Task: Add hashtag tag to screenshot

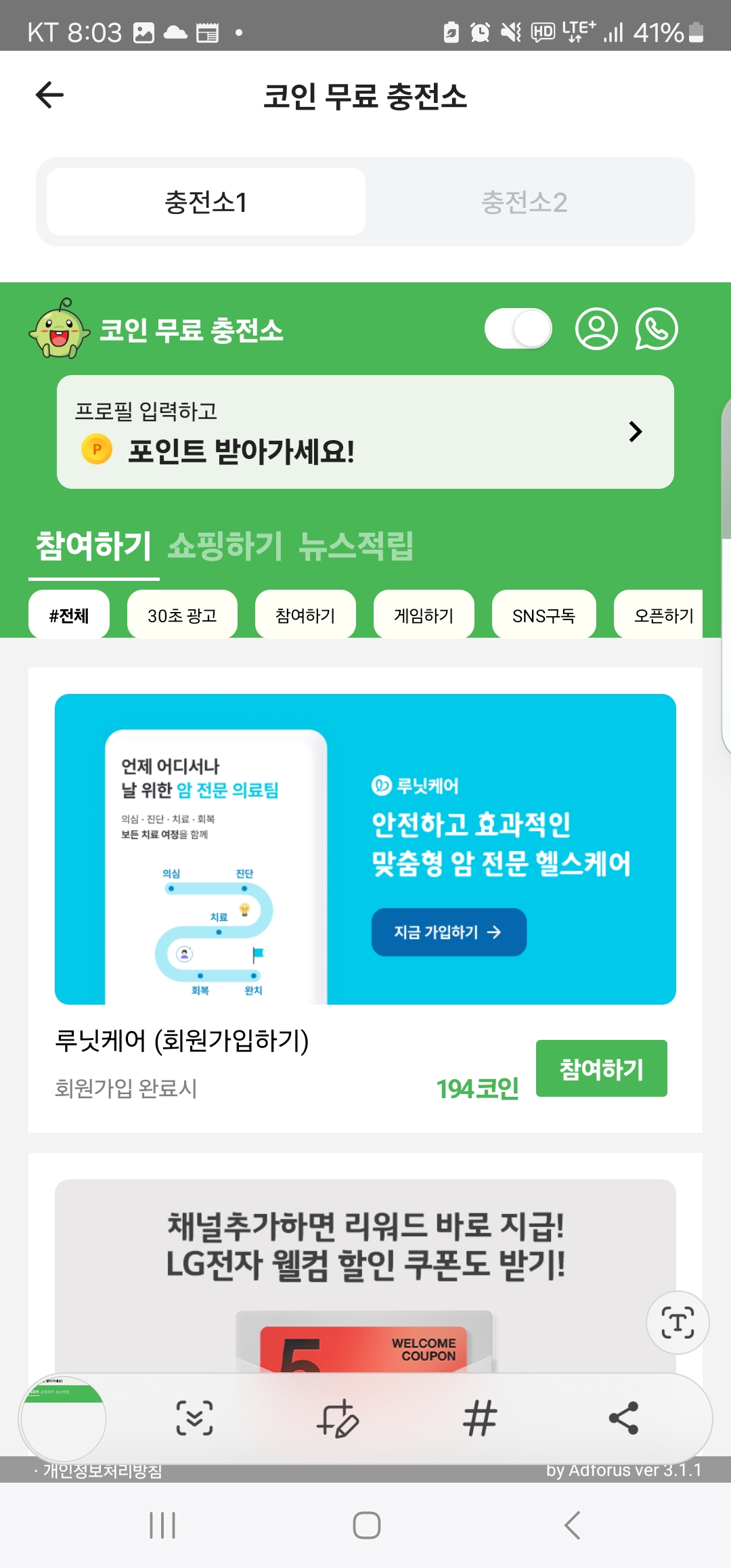Action: (480, 1418)
